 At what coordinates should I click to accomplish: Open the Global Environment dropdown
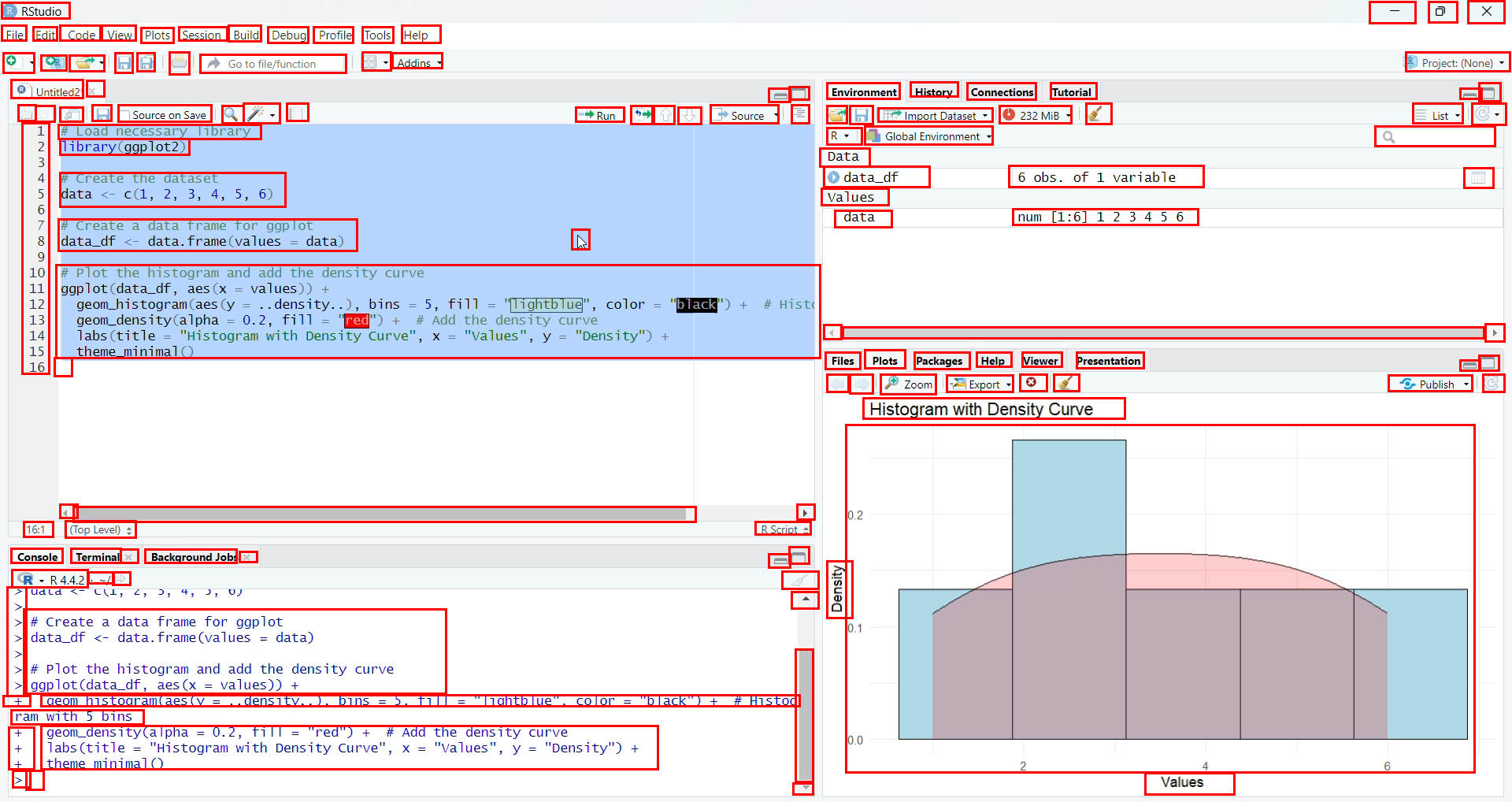[928, 136]
